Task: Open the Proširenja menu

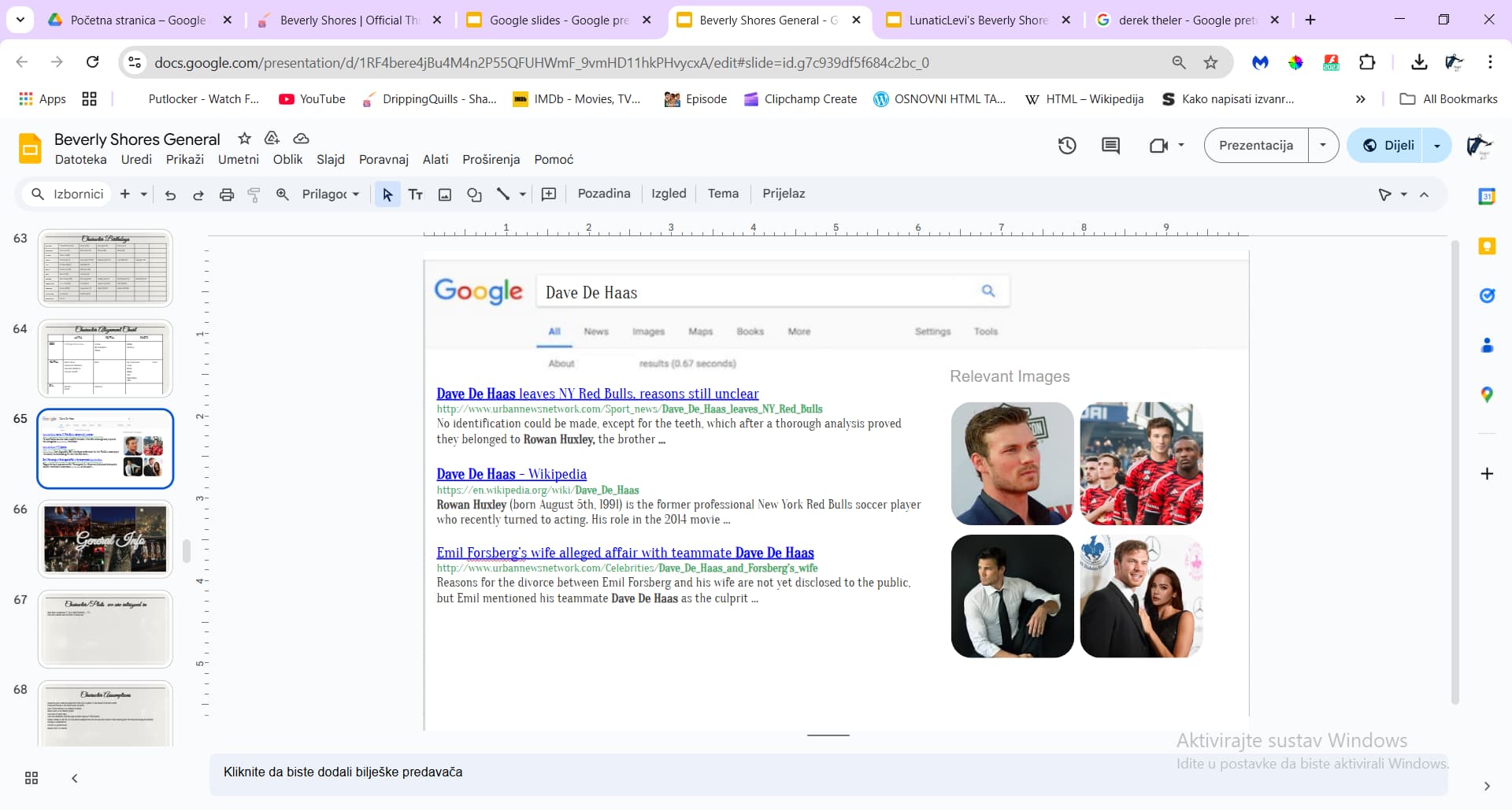Action: pos(491,160)
